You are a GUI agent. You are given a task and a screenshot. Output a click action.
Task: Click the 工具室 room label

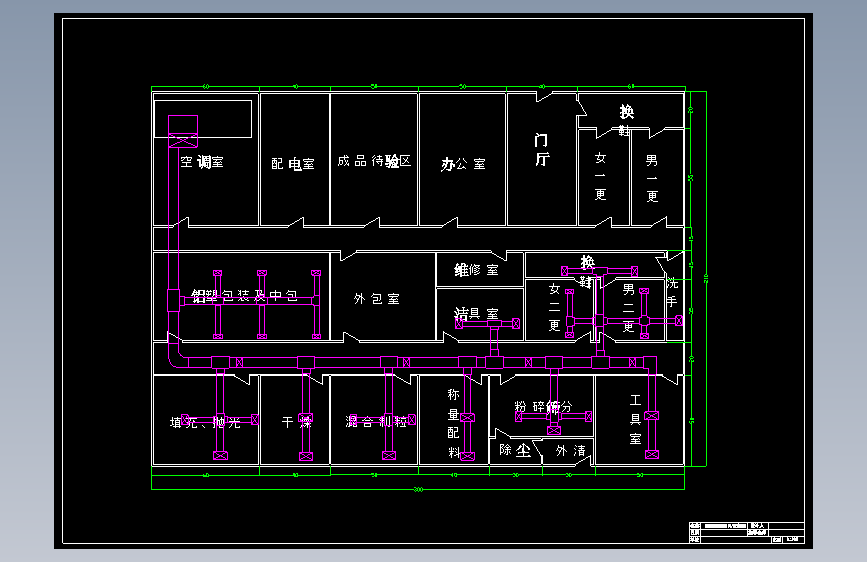pyautogui.click(x=635, y=419)
